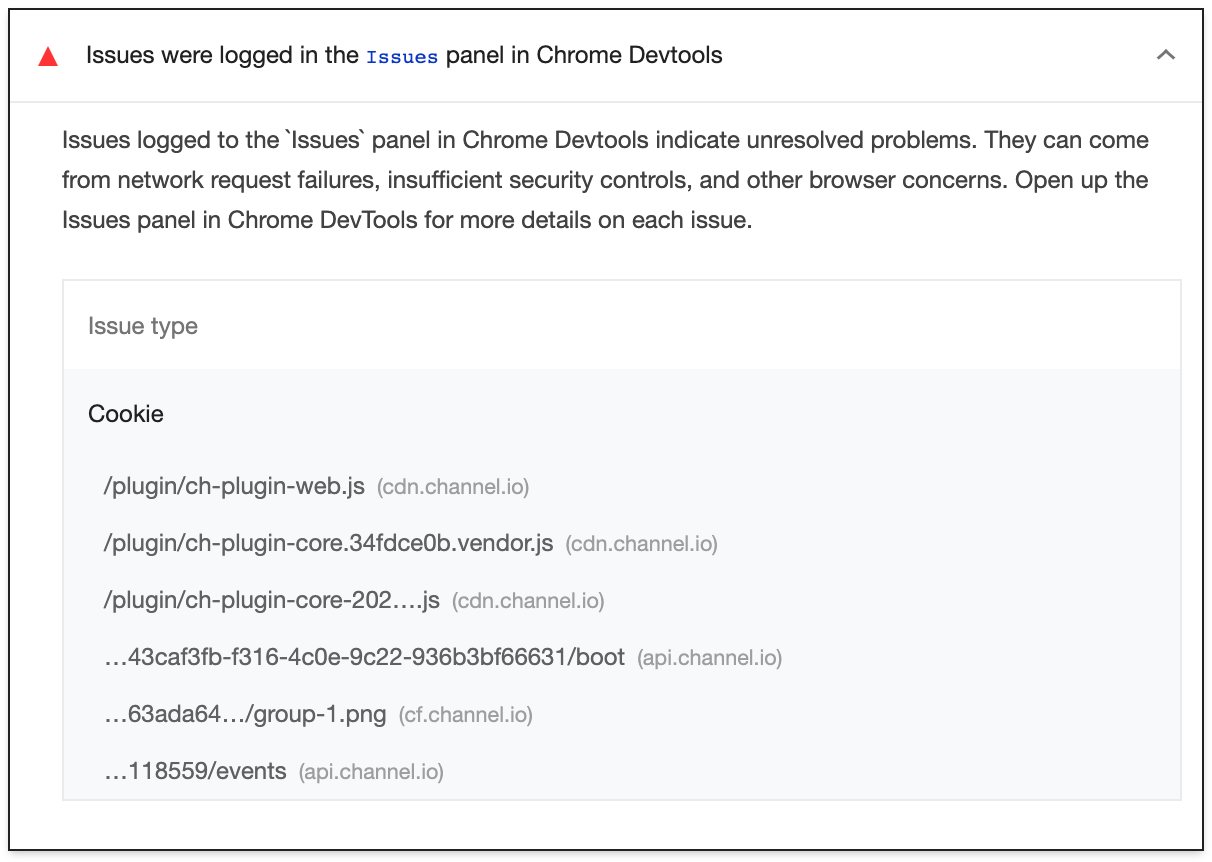Click the 'Issues were logged in the' heading text
Image resolution: width=1212 pixels, height=862 pixels.
[222, 56]
